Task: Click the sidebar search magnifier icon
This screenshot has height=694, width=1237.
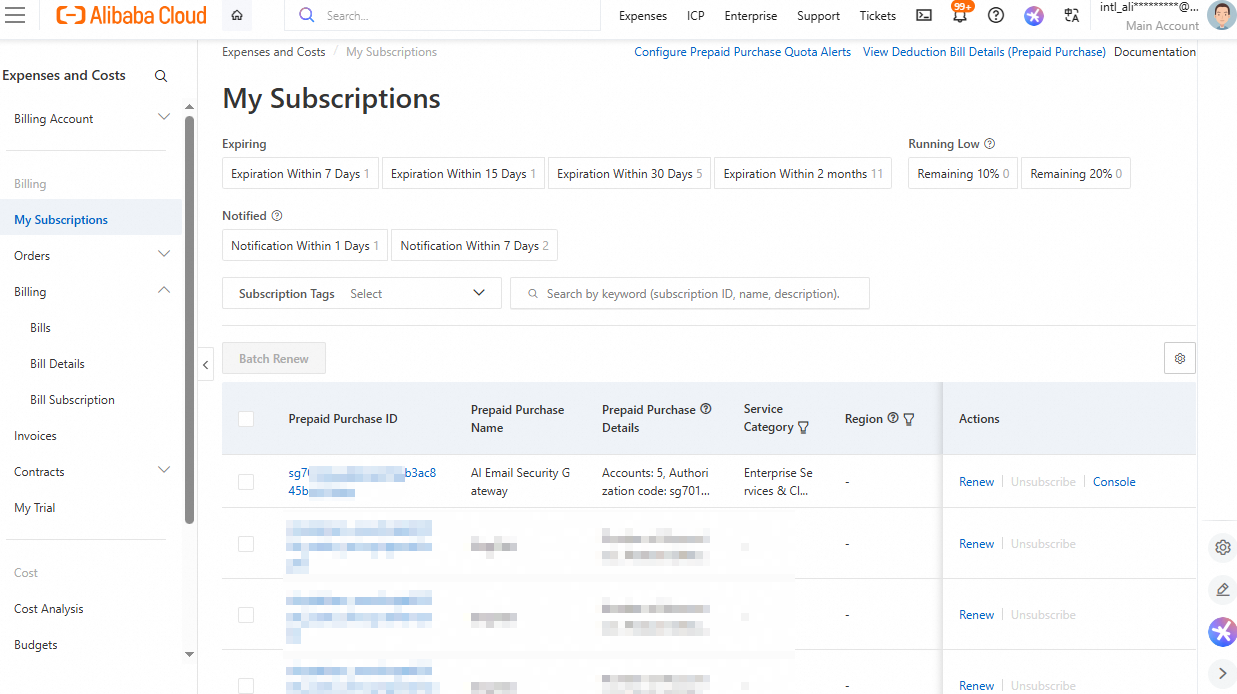Action: click(161, 76)
